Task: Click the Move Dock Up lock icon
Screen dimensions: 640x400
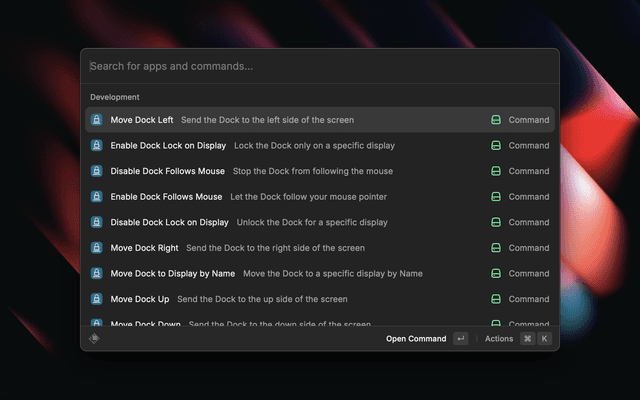Action: 96,299
